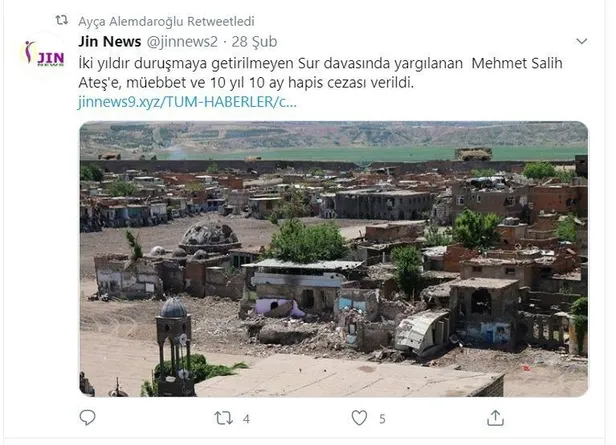Open the 28 Şub timestamp
Viewport: 616px width, 445px height.
coord(254,42)
